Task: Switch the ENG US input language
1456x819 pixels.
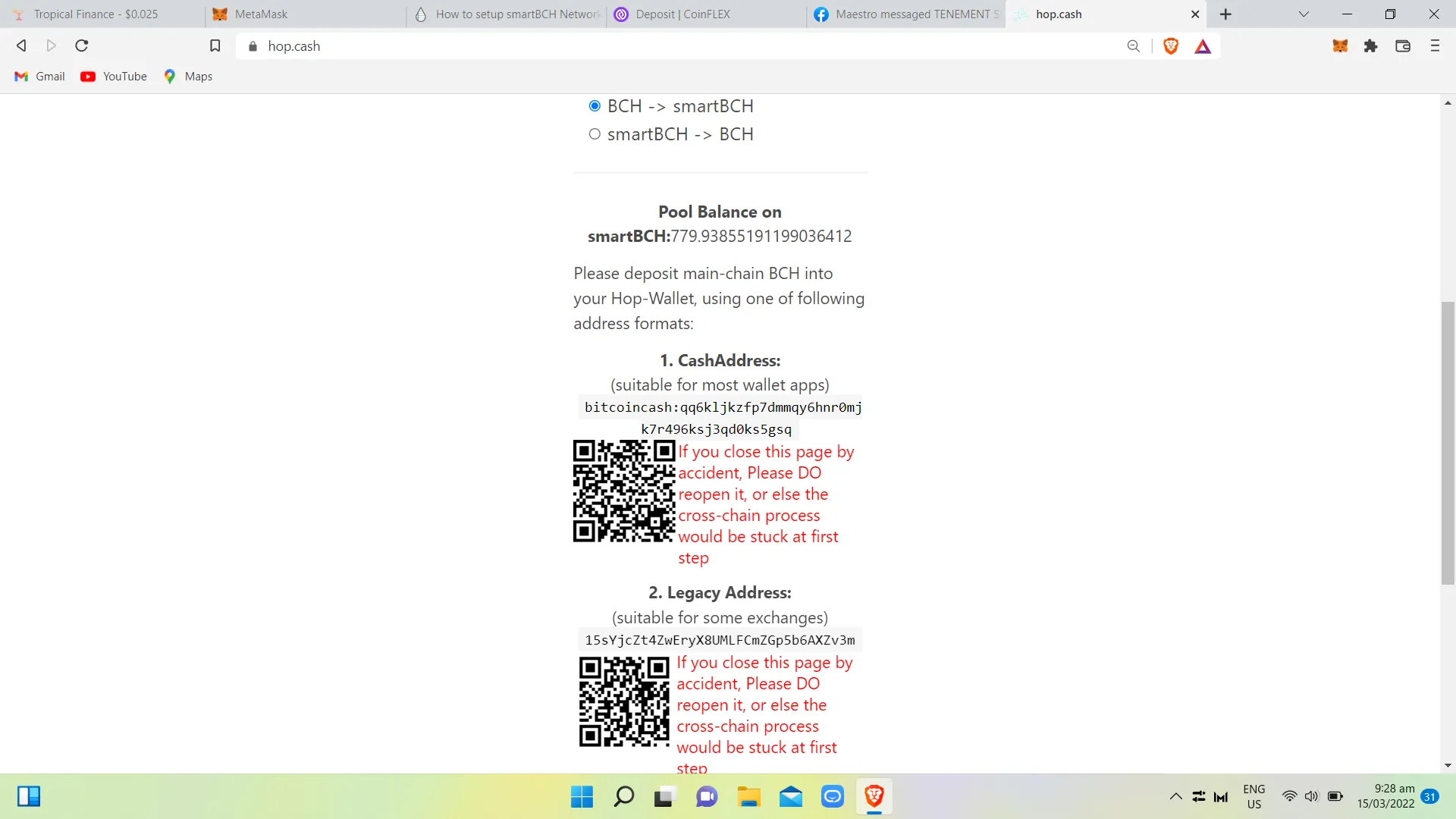Action: coord(1254,796)
